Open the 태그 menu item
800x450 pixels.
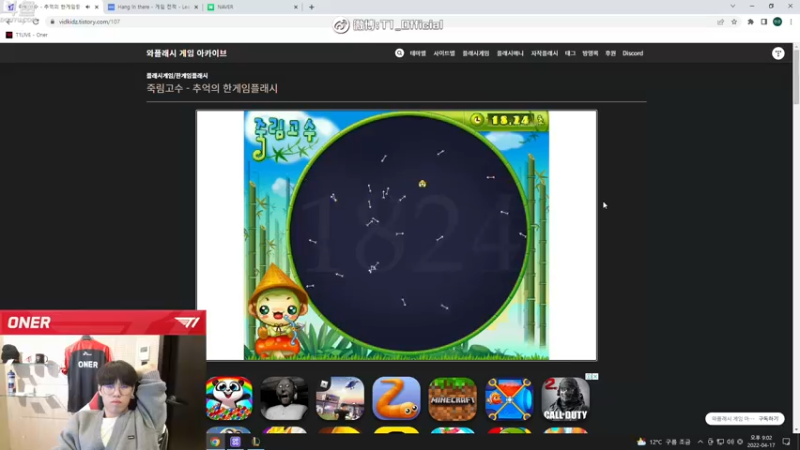tap(570, 53)
